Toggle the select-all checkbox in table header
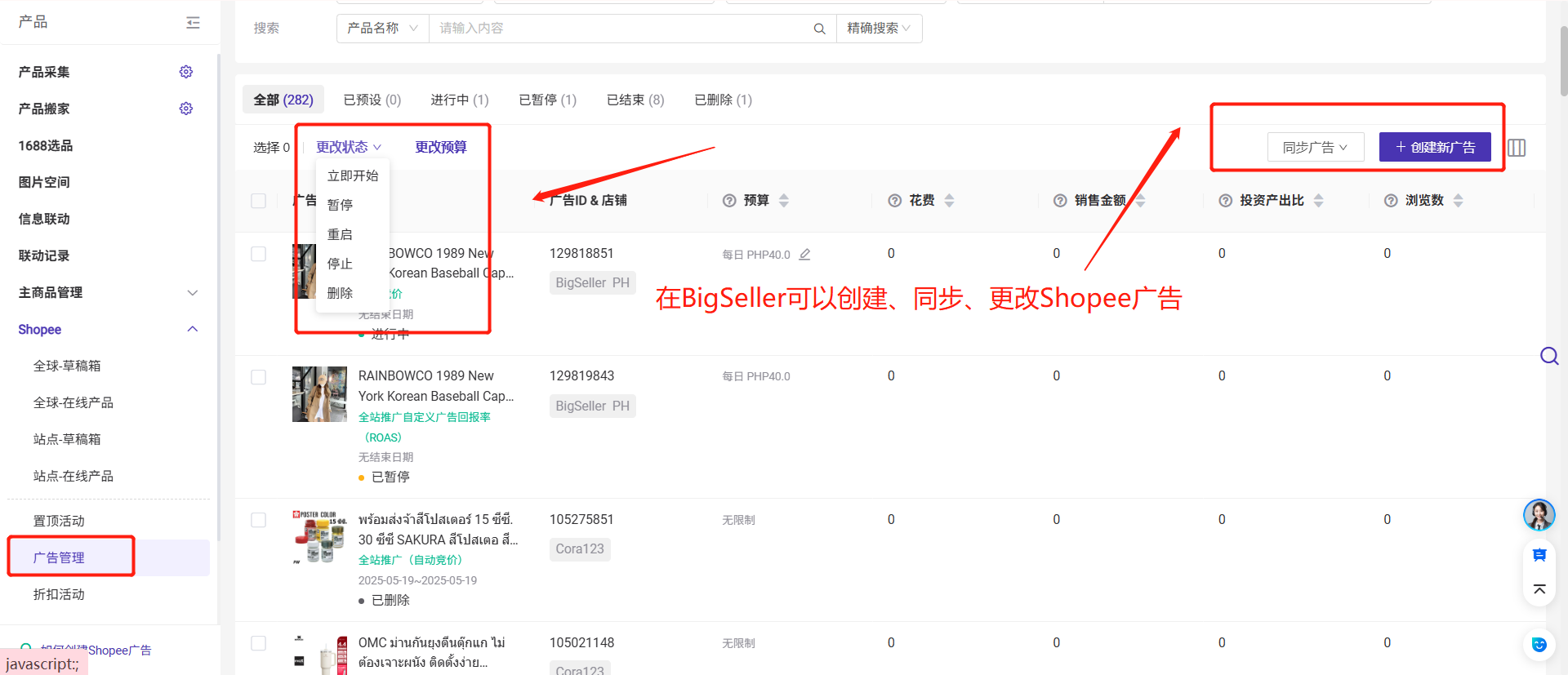The width and height of the screenshot is (1568, 675). coord(259,201)
